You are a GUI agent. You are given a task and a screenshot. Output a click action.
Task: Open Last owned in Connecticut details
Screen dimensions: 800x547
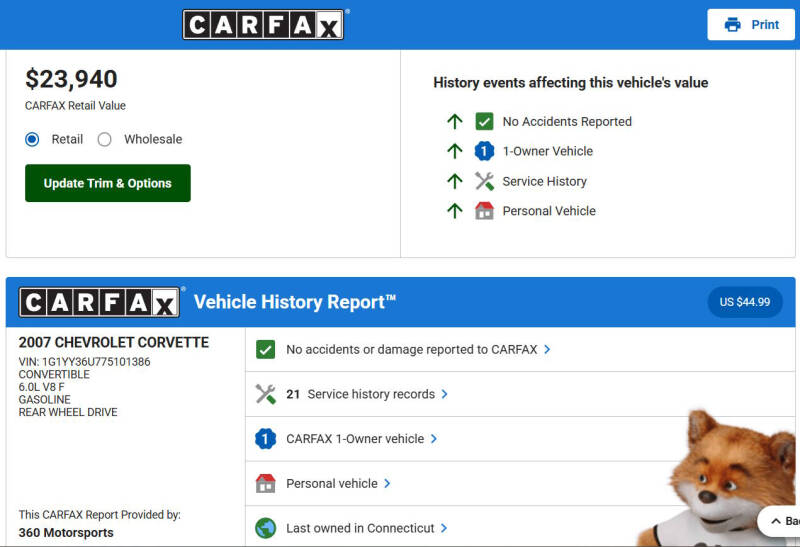click(x=444, y=528)
